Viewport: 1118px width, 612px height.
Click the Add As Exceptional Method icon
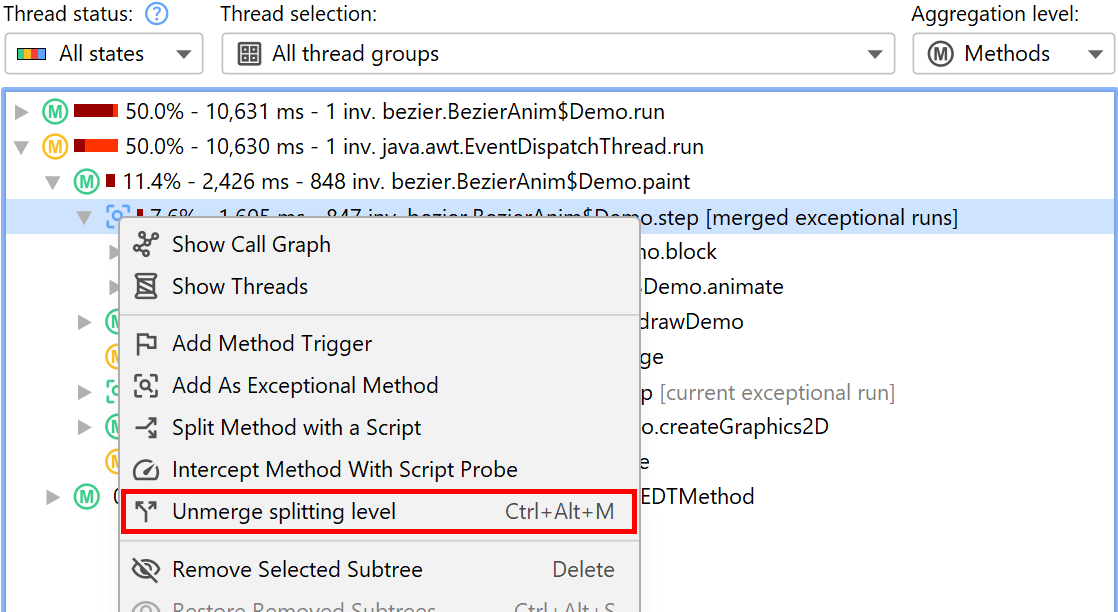click(x=146, y=386)
